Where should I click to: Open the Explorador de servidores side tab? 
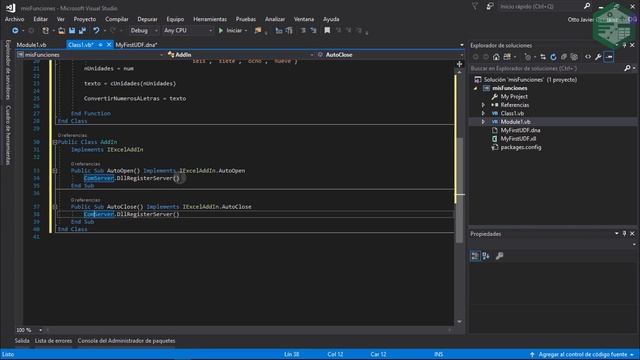click(x=8, y=69)
